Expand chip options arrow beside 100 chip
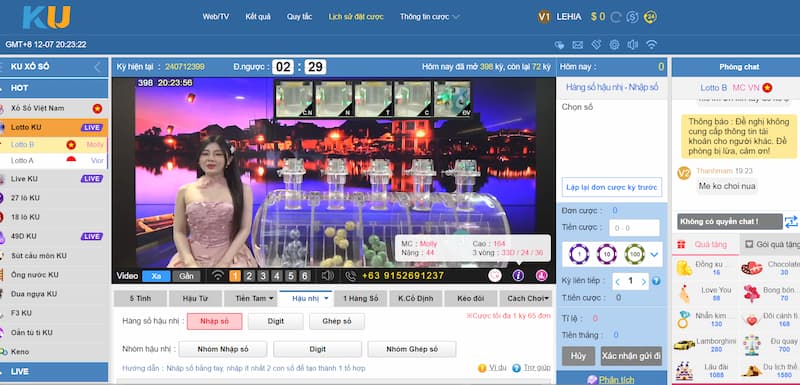The width and height of the screenshot is (800, 385). (654, 254)
